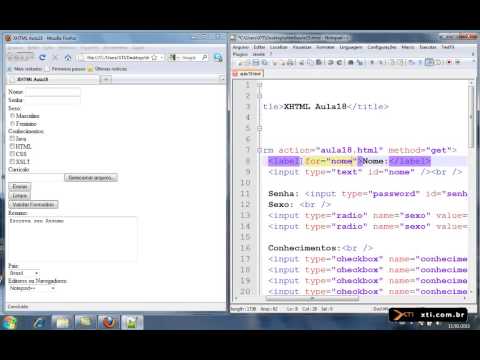
Task: Save the file with the Notepad++ Save icon
Action: 256,62
